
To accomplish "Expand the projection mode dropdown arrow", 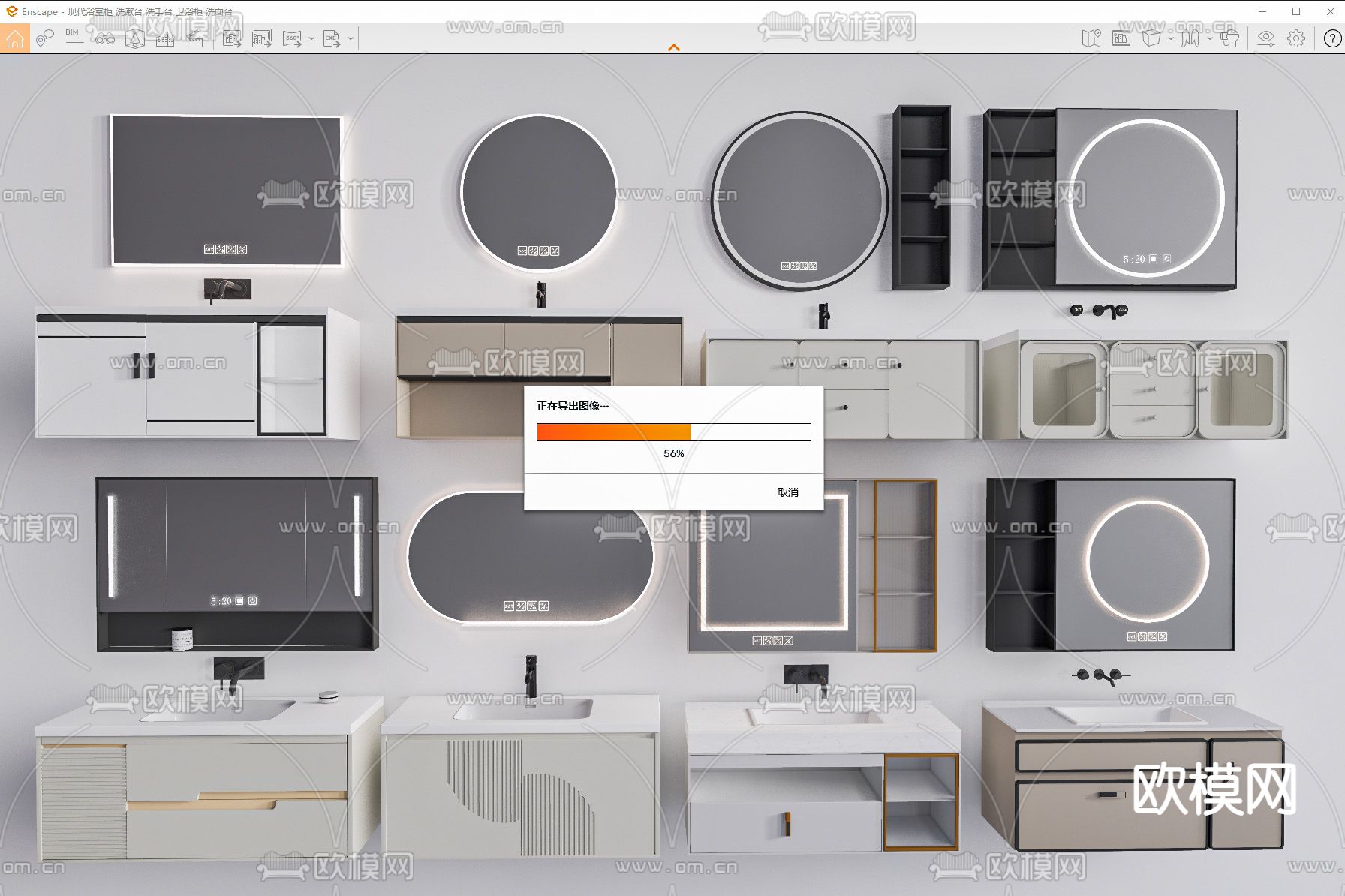I will pyautogui.click(x=1209, y=38).
